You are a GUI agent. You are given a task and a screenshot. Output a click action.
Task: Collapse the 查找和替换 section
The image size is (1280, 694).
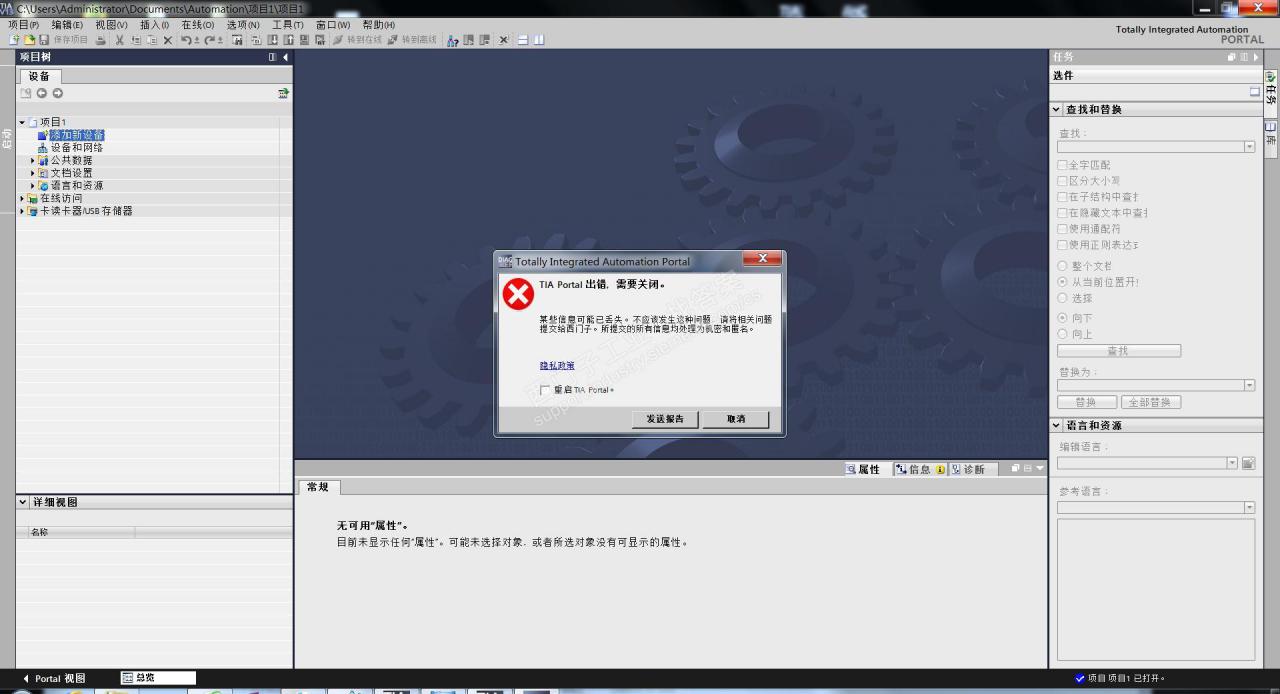(x=1056, y=109)
